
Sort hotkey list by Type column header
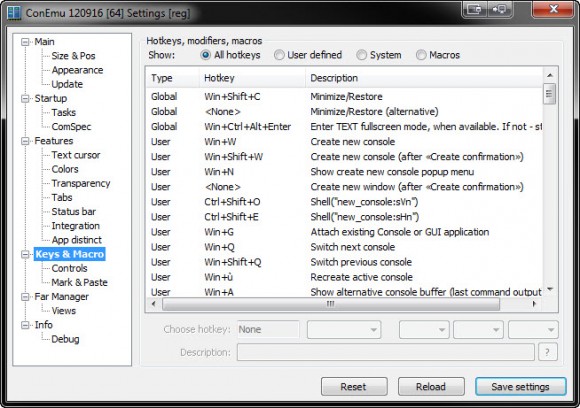[x=173, y=78]
